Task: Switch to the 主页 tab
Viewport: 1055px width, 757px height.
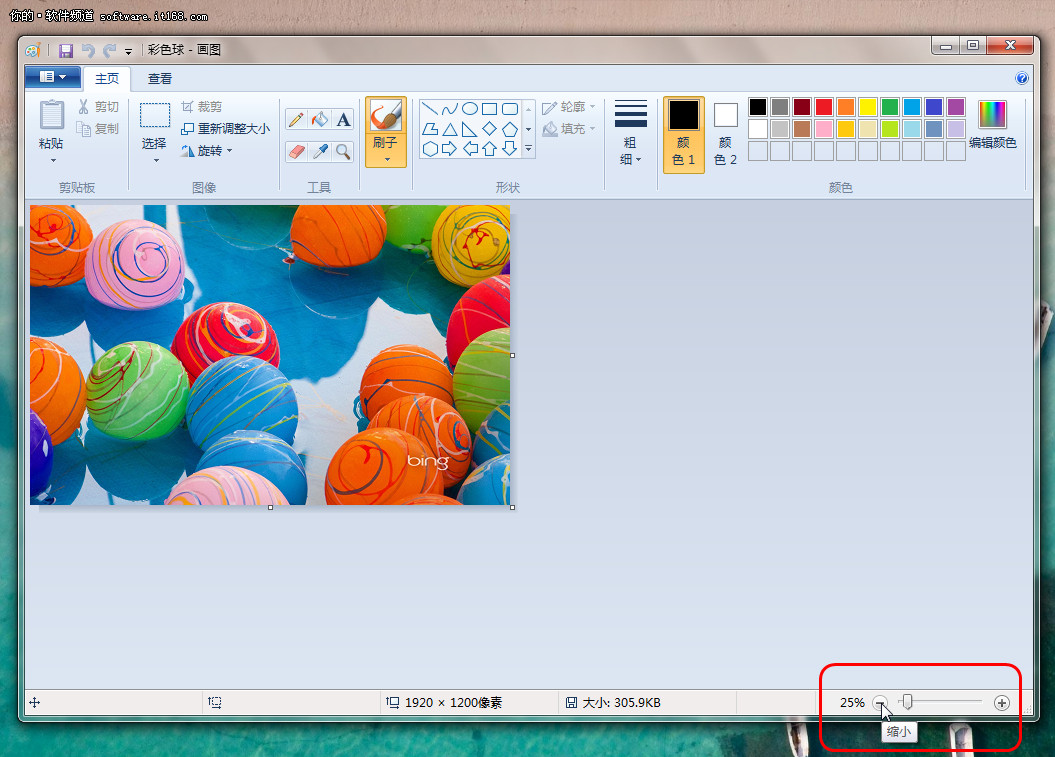Action: [x=107, y=79]
